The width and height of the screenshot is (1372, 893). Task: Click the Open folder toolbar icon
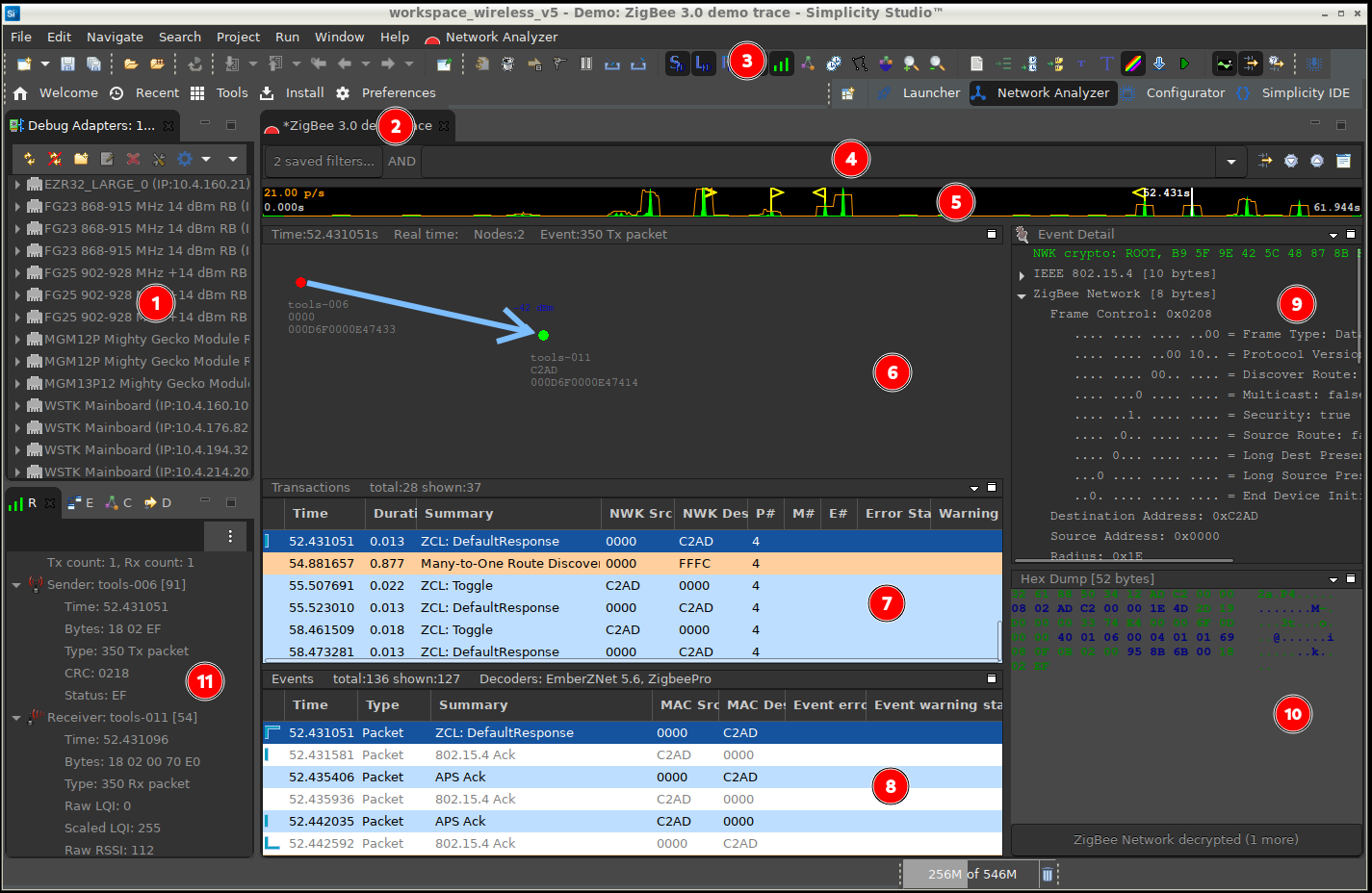click(131, 64)
